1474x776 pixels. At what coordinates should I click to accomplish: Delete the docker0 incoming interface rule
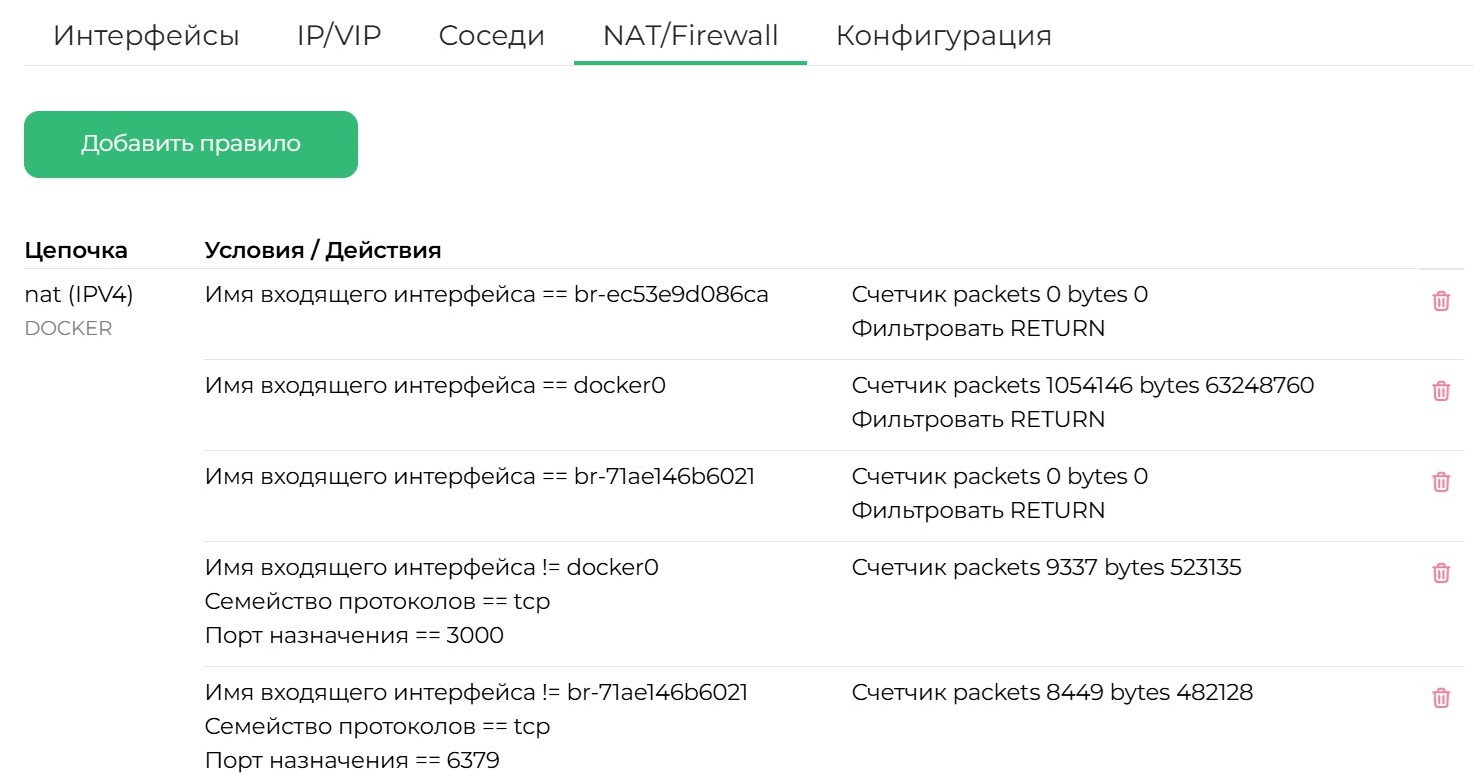point(1441,391)
